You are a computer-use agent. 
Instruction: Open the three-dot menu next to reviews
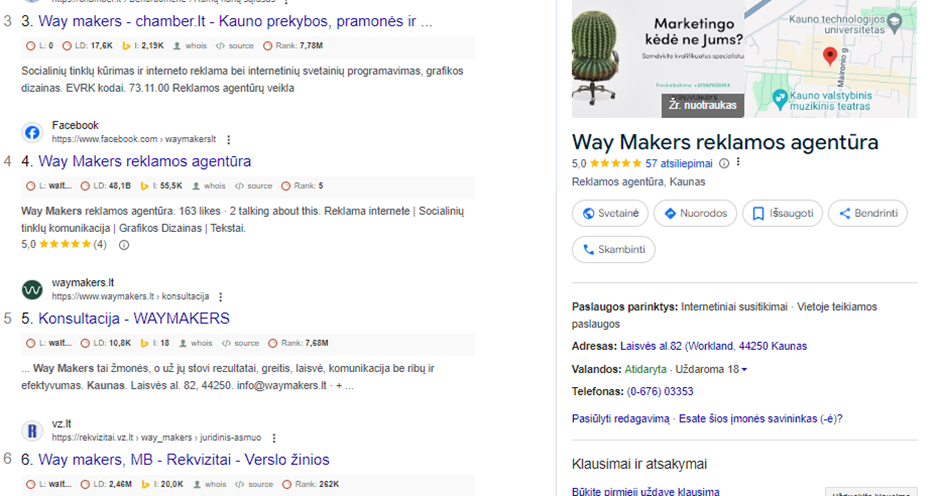click(739, 163)
